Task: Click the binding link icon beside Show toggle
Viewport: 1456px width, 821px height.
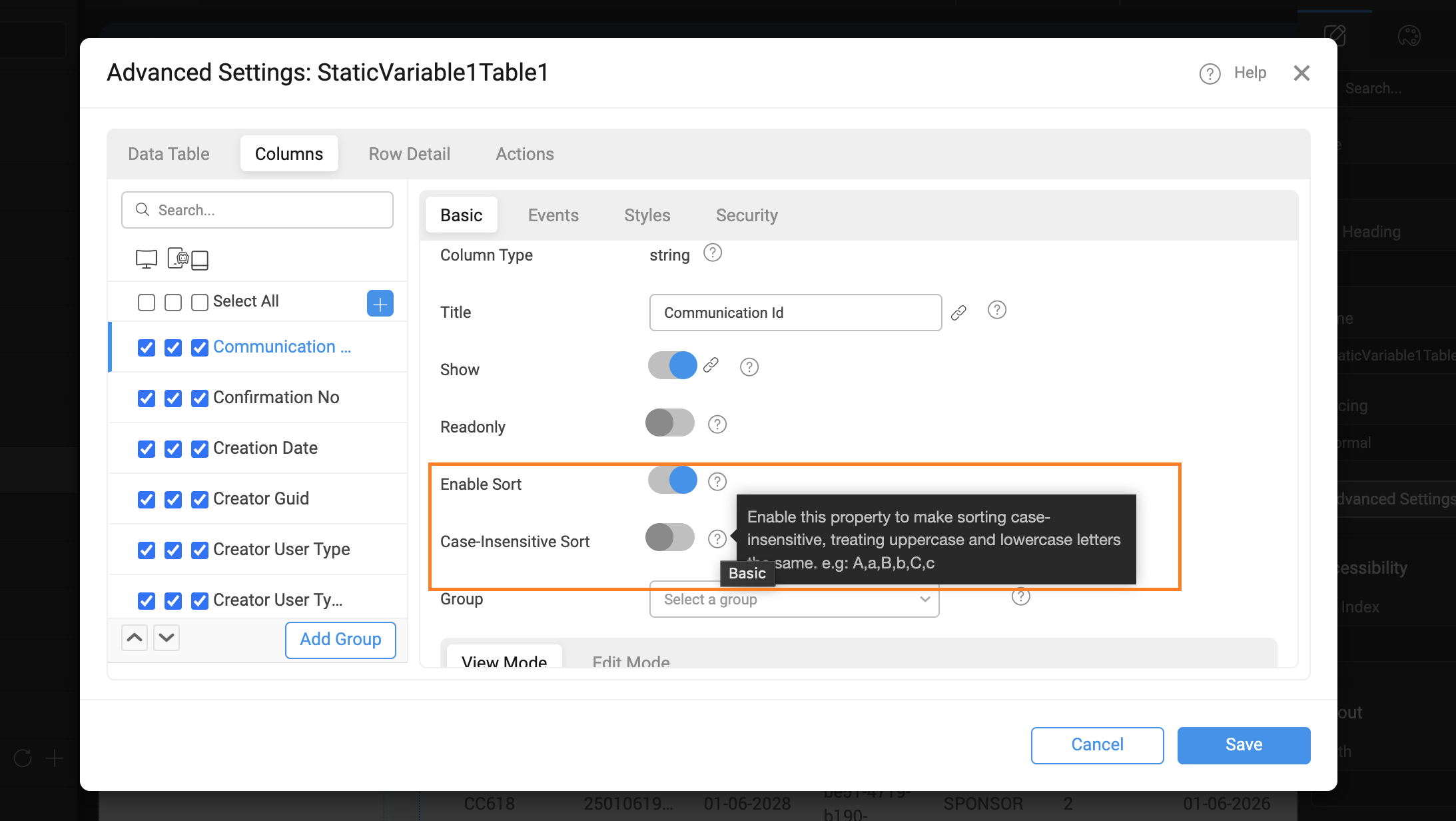Action: 711,365
